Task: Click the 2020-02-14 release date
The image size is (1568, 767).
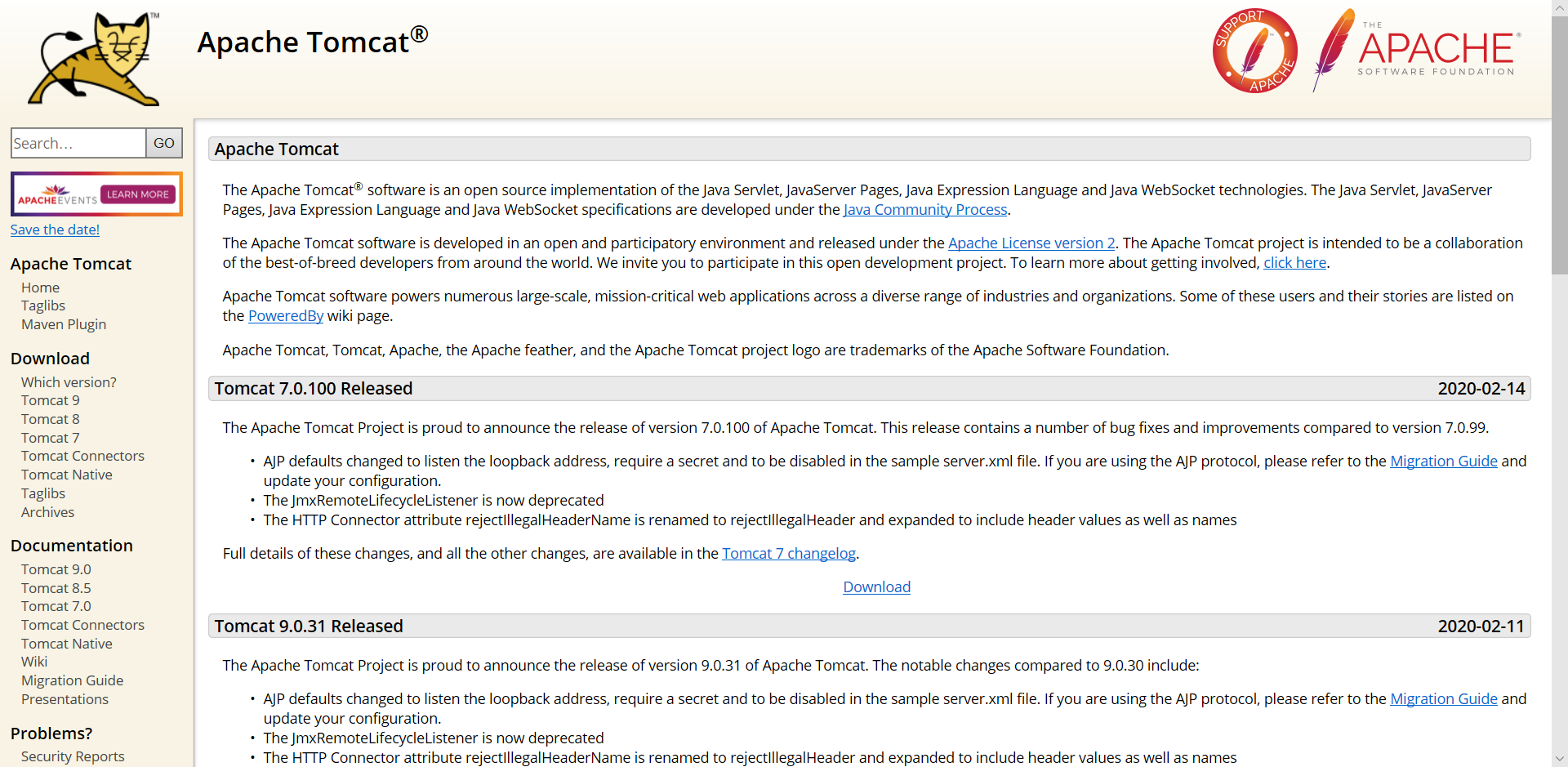Action: coord(1481,389)
